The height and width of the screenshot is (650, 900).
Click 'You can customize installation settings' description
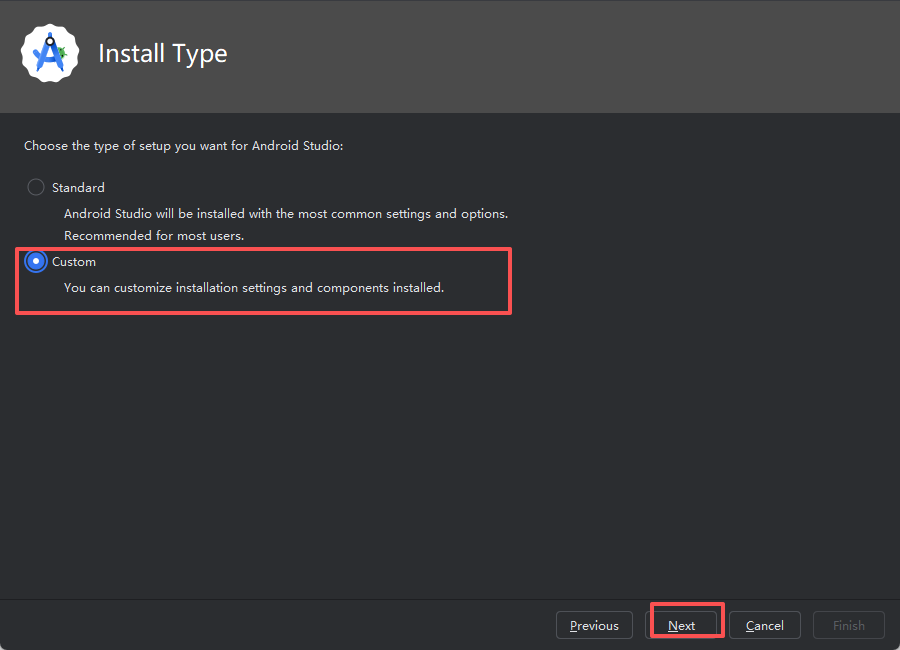coord(254,288)
